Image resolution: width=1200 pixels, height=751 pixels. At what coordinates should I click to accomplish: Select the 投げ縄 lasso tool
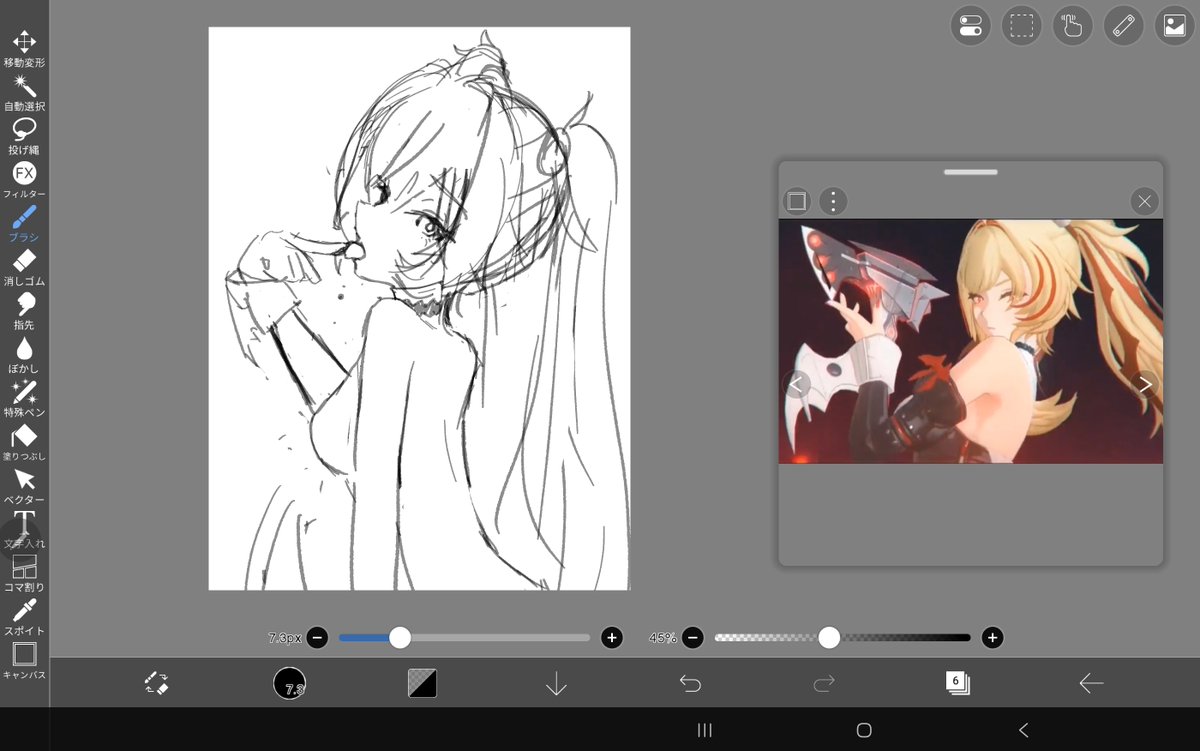[x=24, y=136]
